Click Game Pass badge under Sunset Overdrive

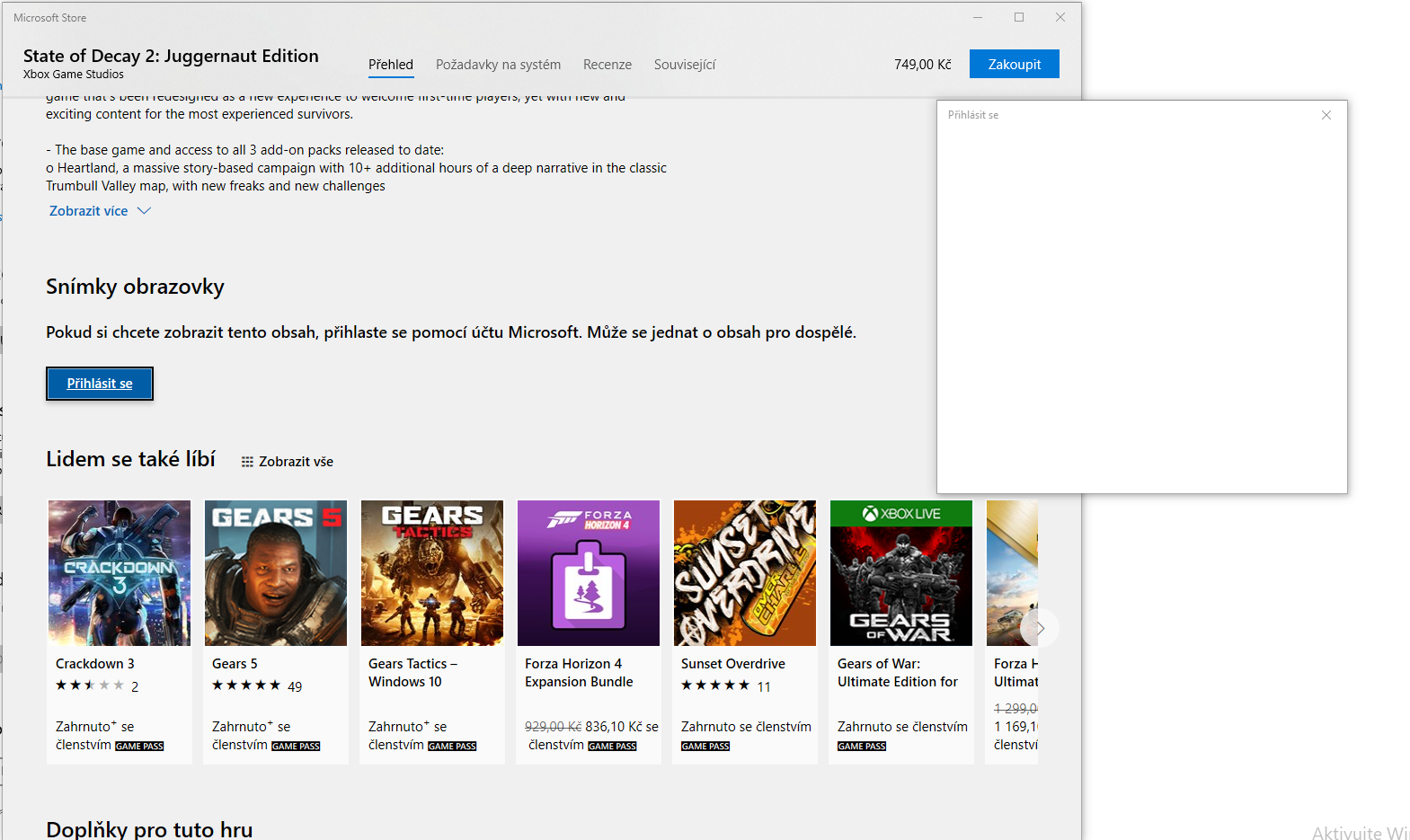coord(705,747)
